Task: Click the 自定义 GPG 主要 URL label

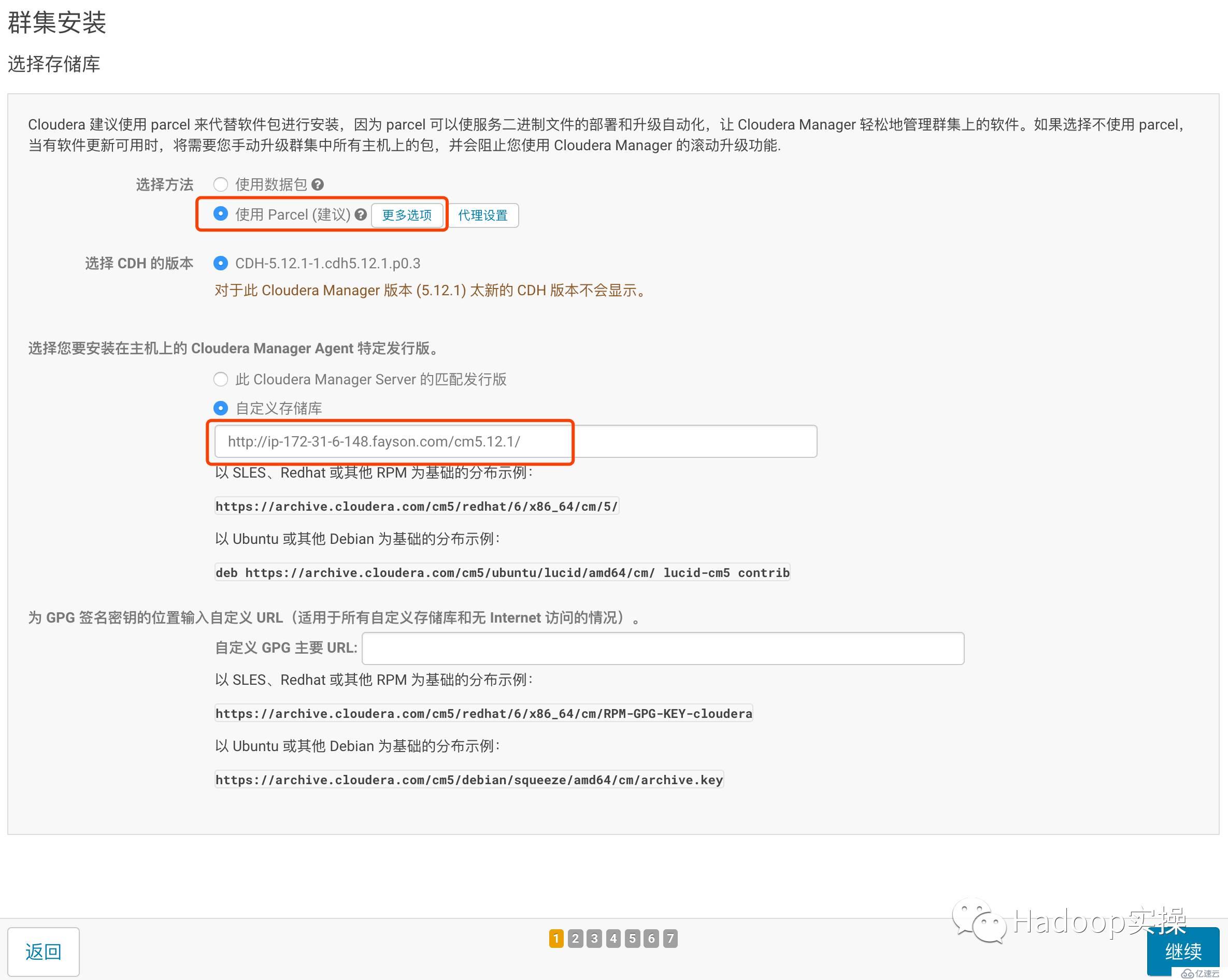Action: [x=286, y=648]
